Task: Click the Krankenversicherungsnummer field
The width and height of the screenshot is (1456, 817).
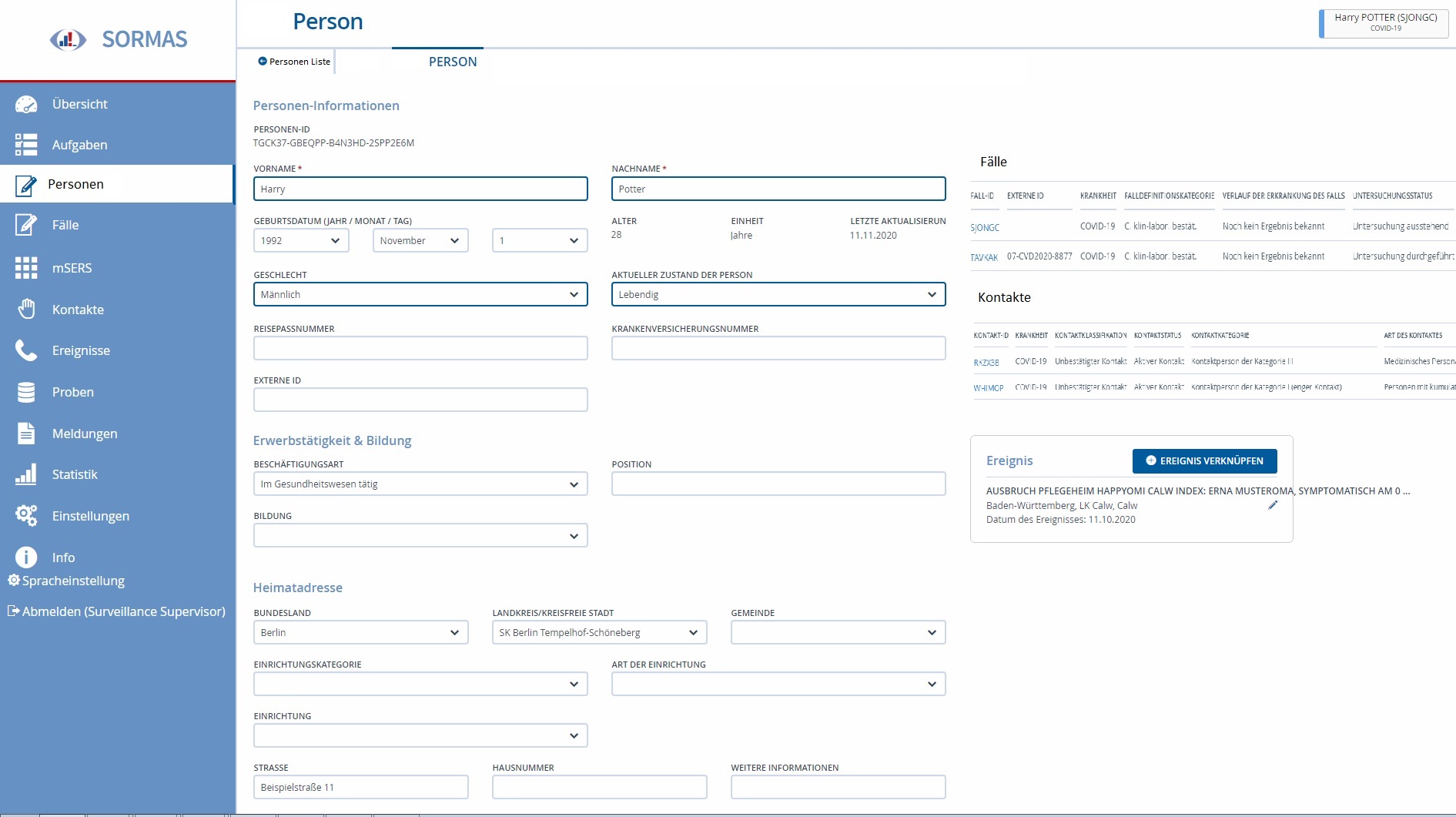Action: (778, 348)
